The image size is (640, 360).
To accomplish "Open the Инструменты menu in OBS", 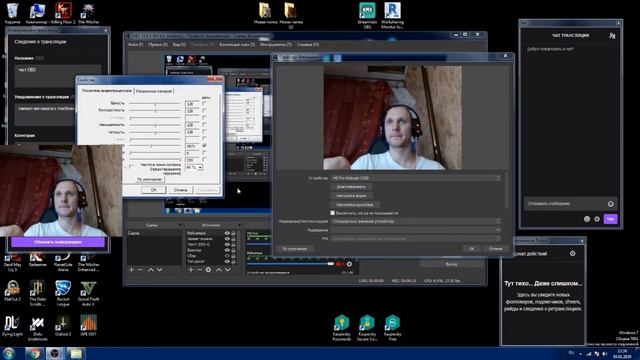I will point(276,44).
